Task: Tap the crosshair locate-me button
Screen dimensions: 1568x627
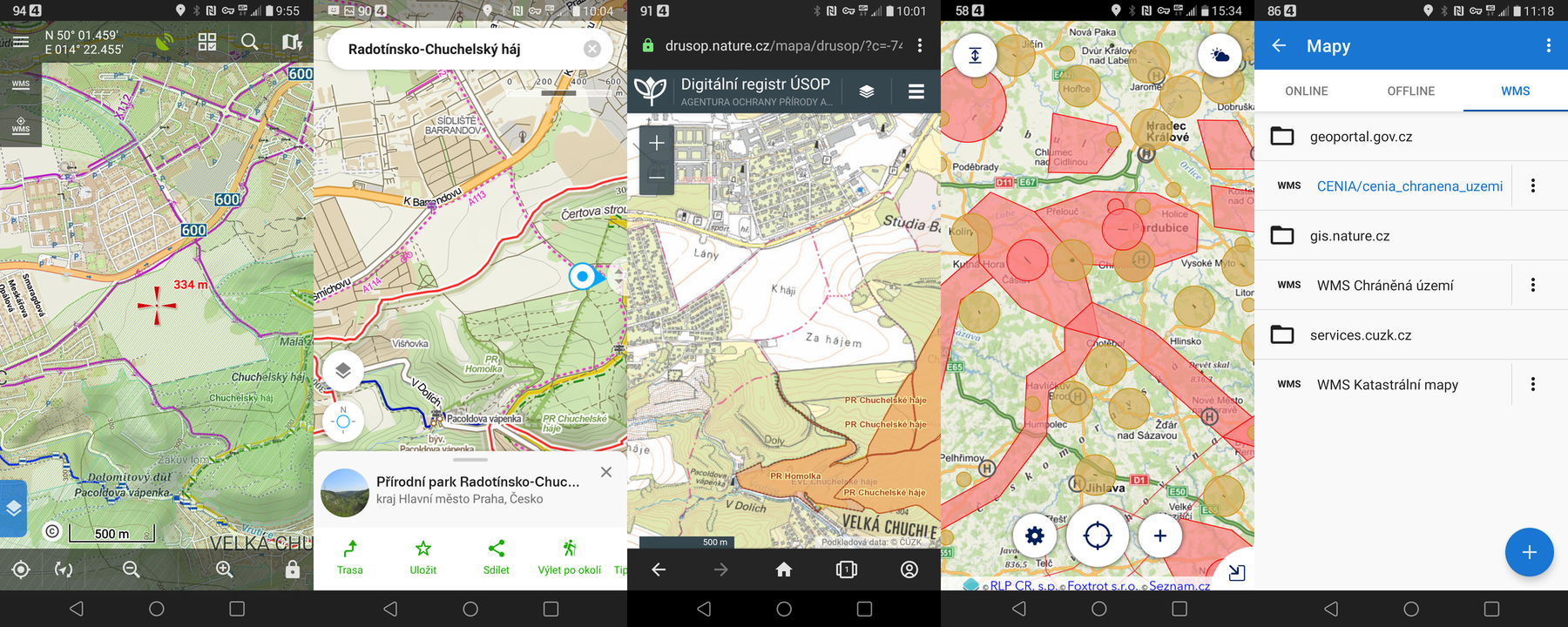Action: [1097, 536]
